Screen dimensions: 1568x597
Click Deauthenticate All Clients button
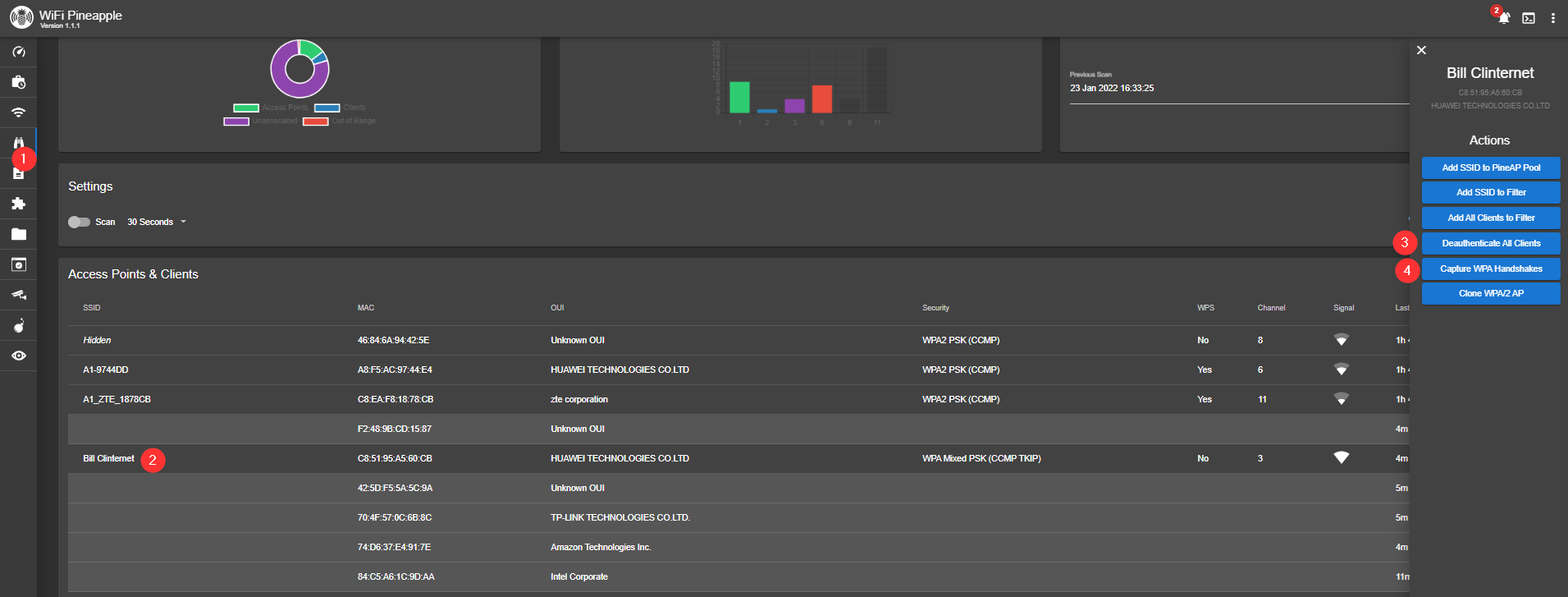(1491, 243)
